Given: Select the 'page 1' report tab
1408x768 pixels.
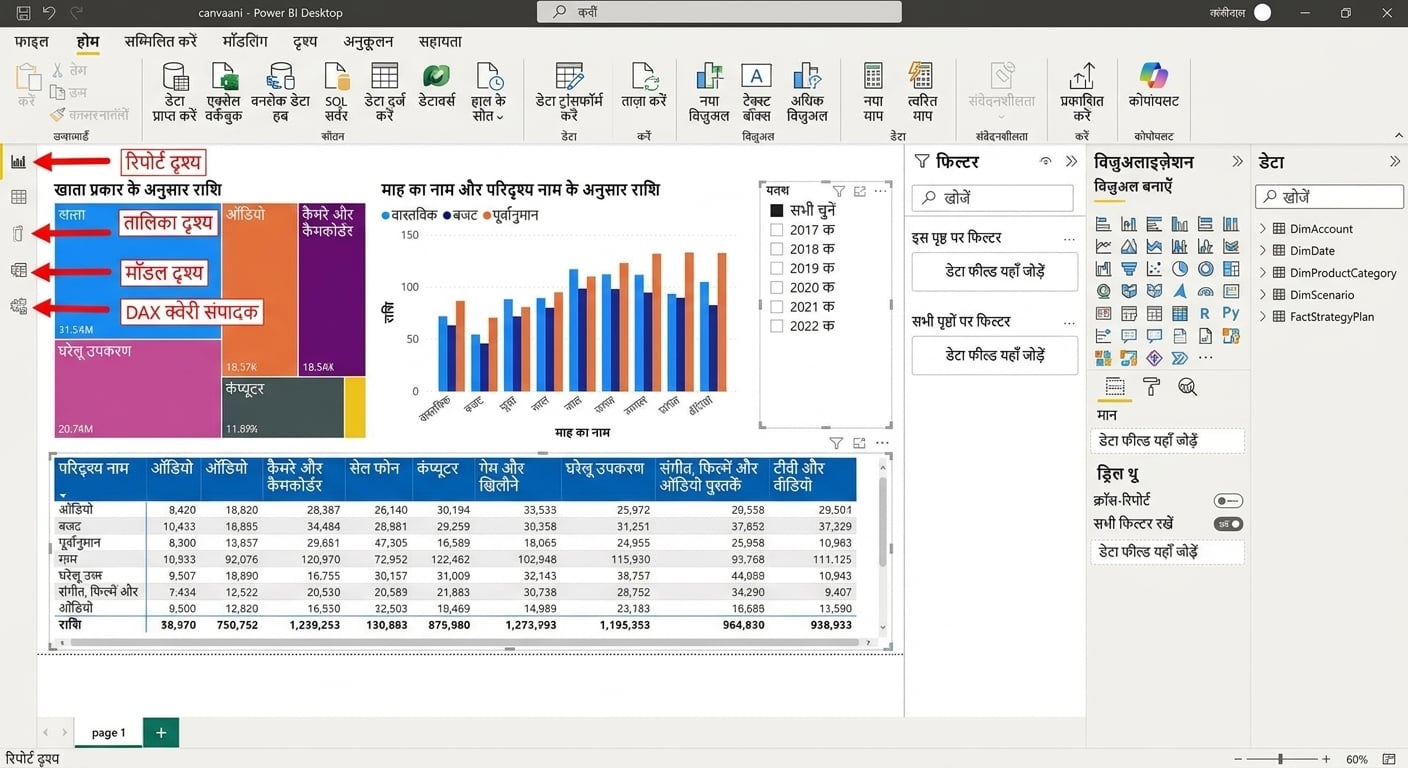Looking at the screenshot, I should (x=109, y=733).
